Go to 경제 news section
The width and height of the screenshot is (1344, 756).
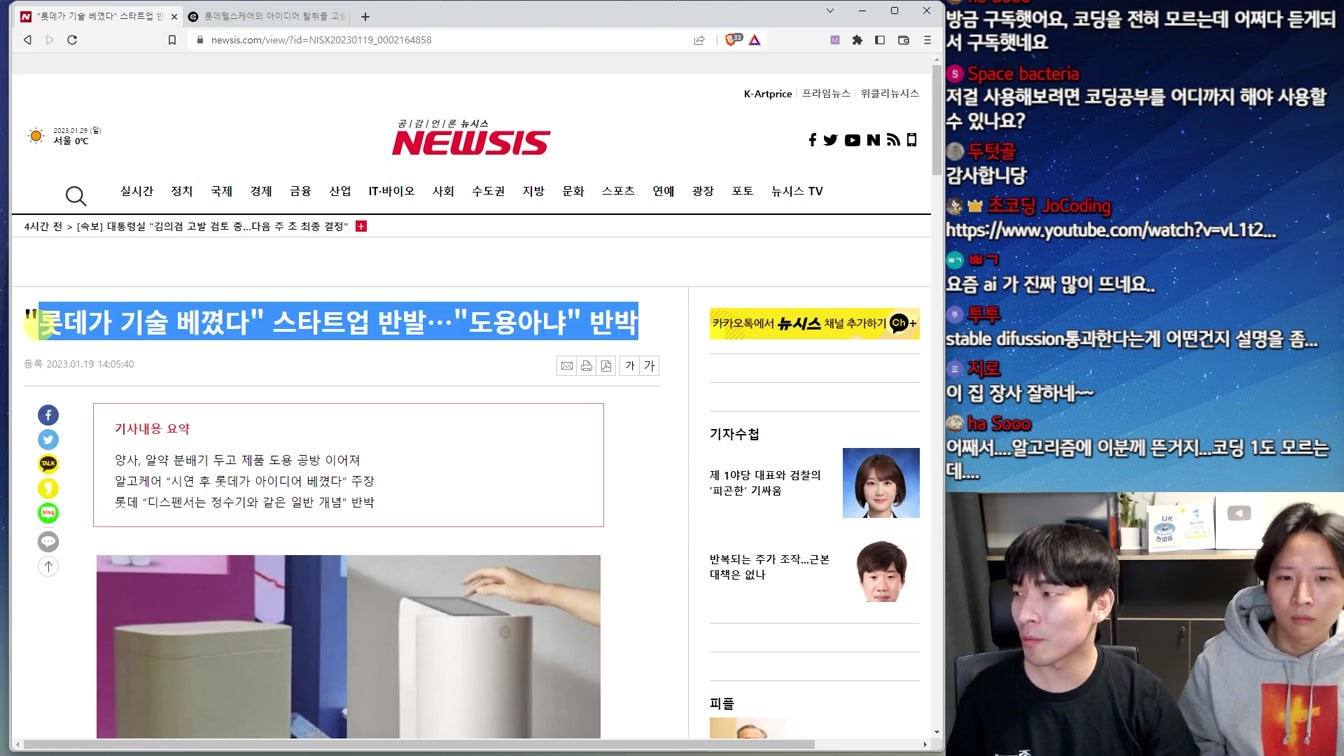261,191
